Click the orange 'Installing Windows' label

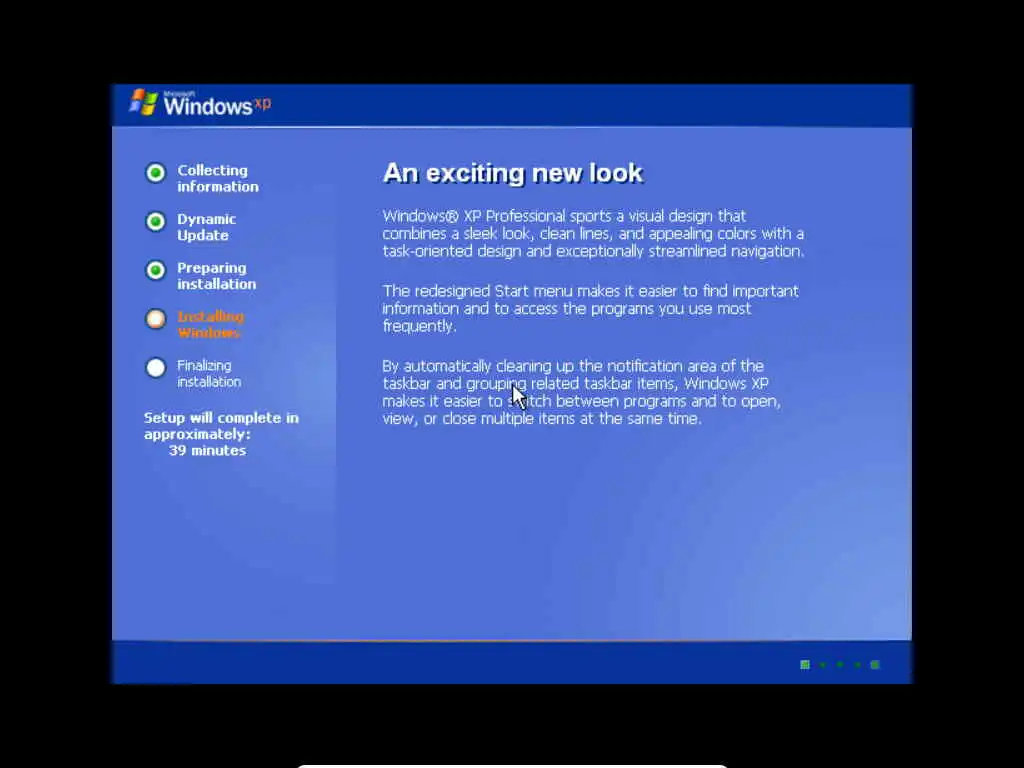tap(210, 325)
